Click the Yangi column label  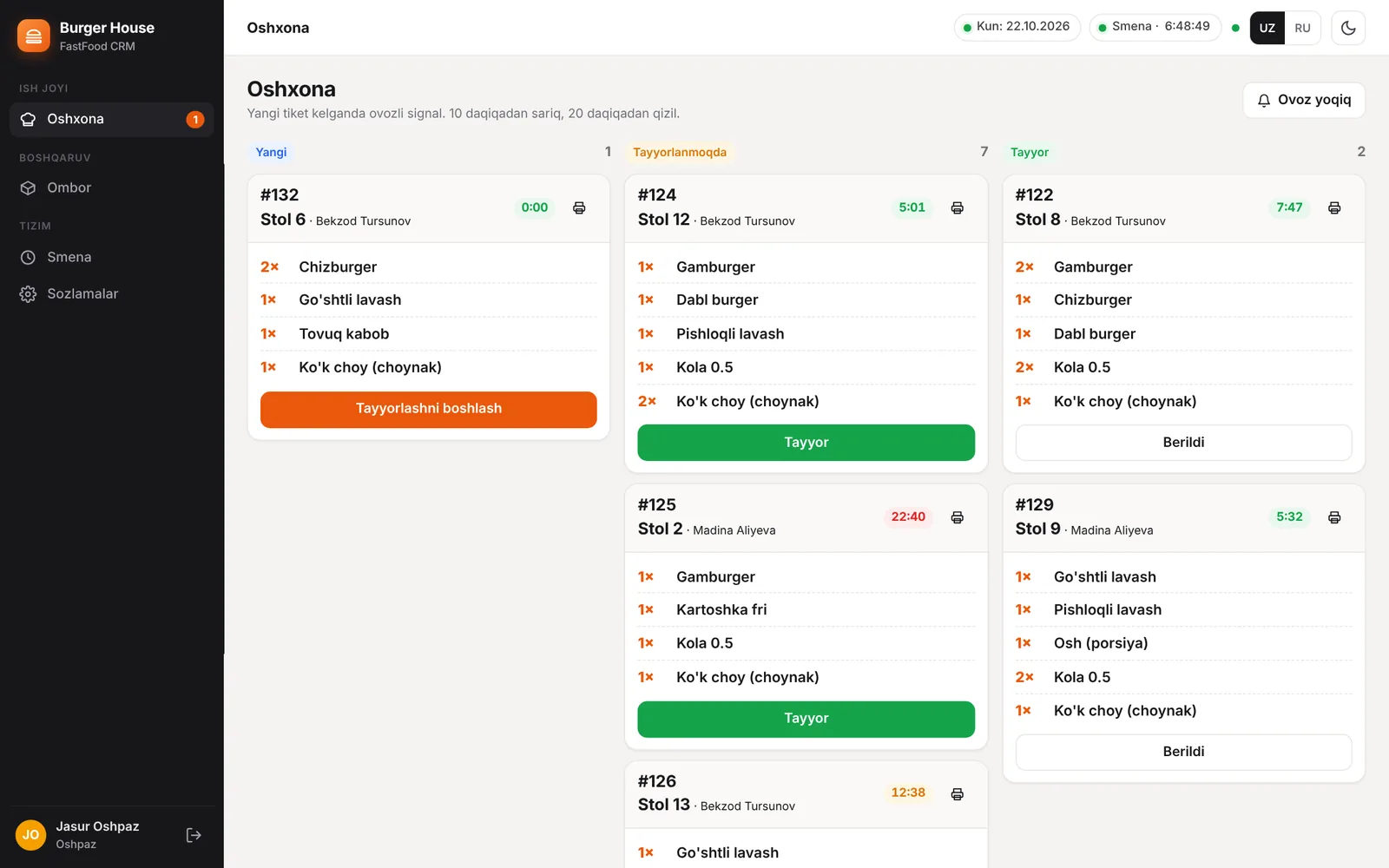271,152
